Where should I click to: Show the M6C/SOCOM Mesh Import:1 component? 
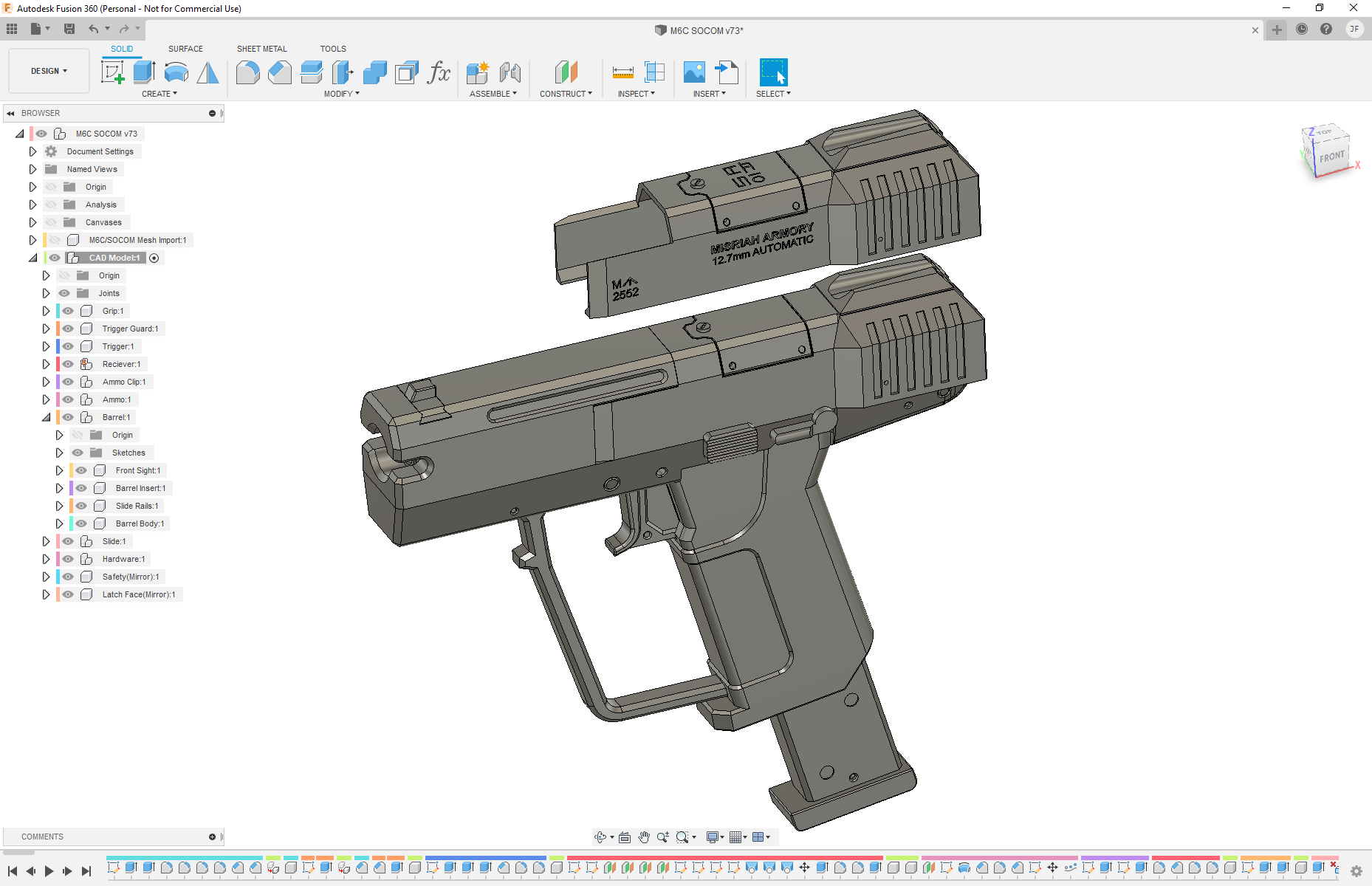point(55,240)
